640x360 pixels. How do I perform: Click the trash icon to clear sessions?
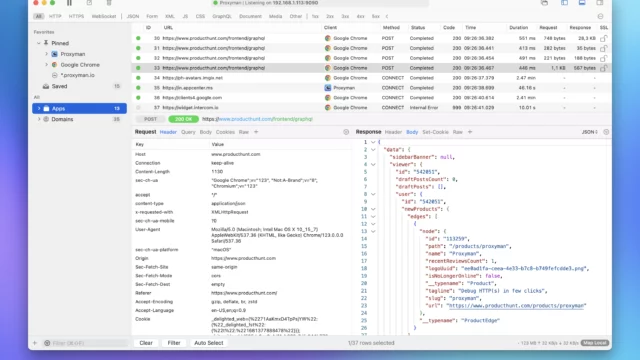coord(109,3)
